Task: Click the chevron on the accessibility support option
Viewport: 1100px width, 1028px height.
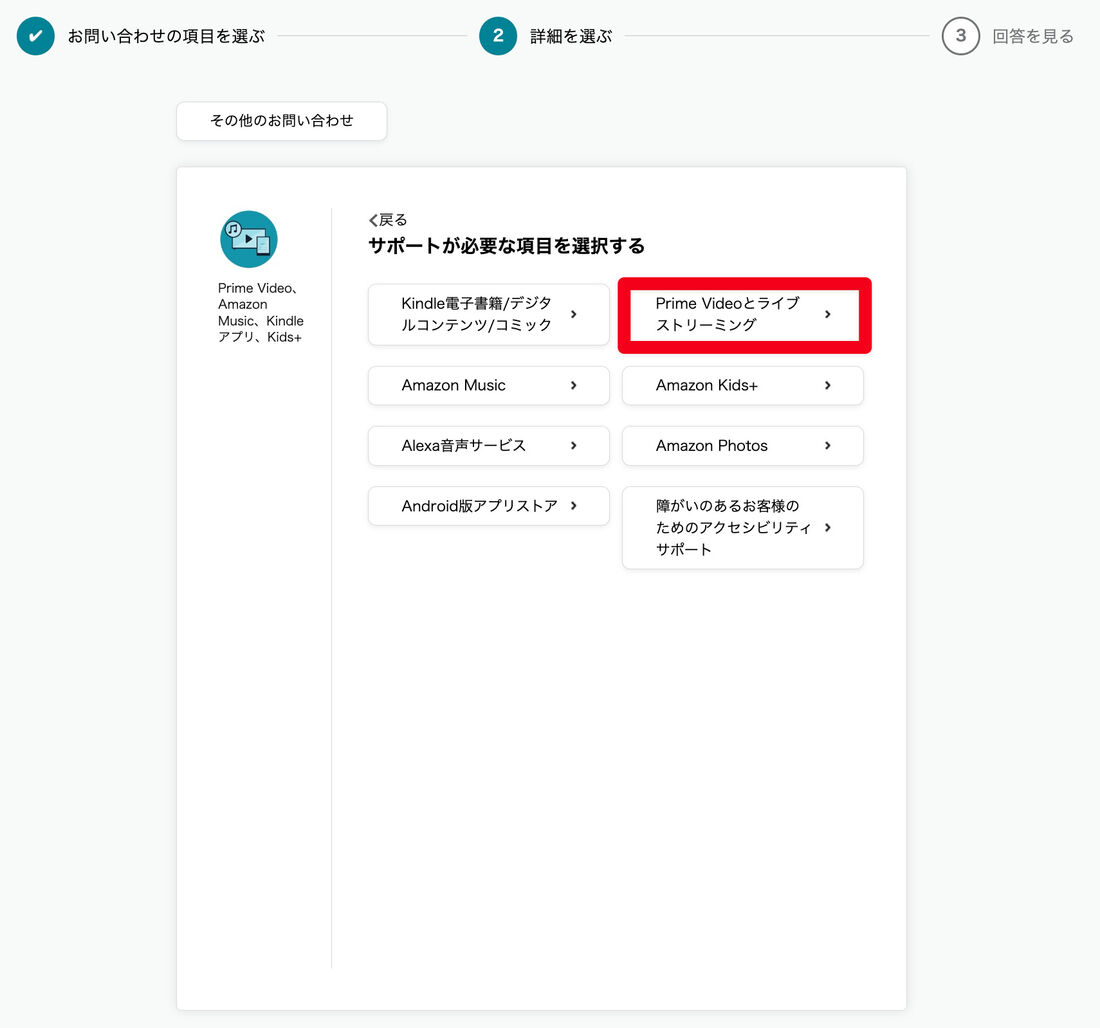Action: [x=828, y=528]
